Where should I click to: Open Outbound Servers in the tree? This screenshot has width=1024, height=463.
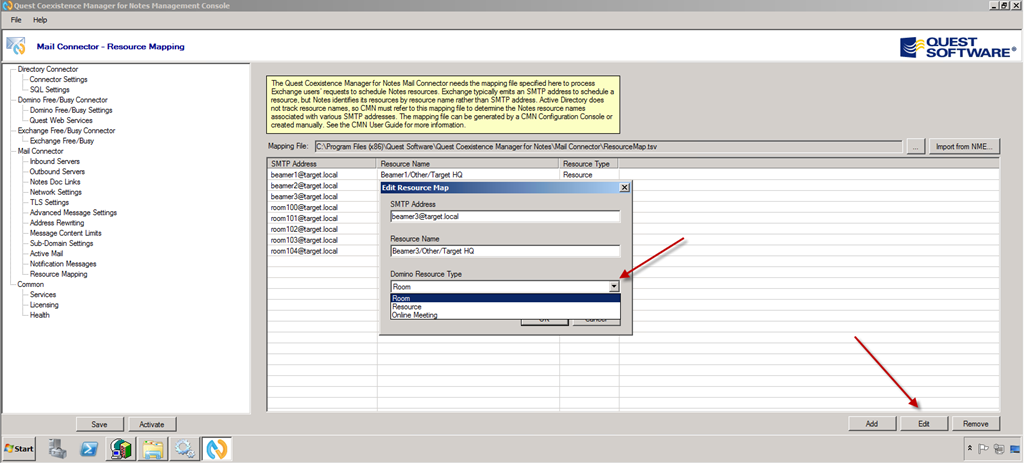[x=57, y=172]
